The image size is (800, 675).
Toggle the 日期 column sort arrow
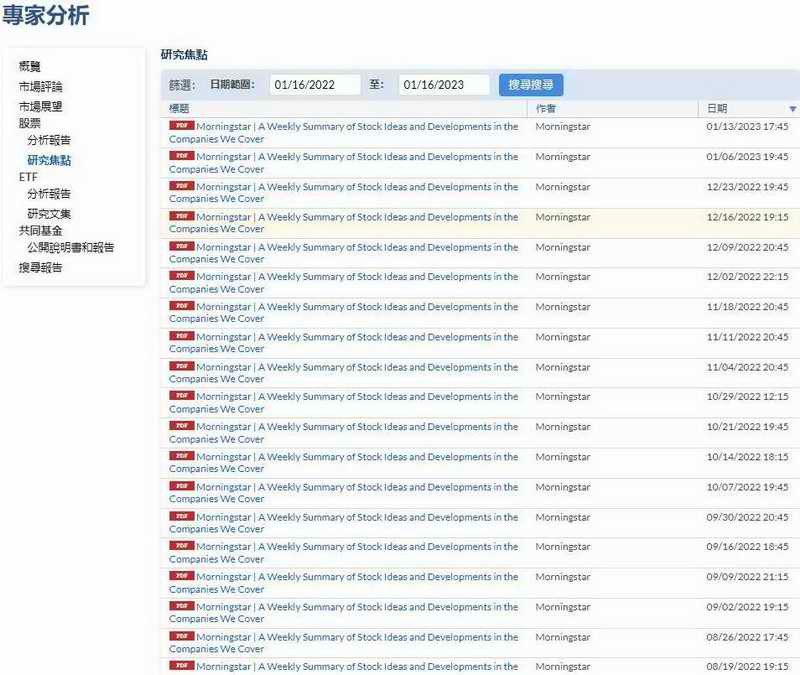click(x=792, y=109)
